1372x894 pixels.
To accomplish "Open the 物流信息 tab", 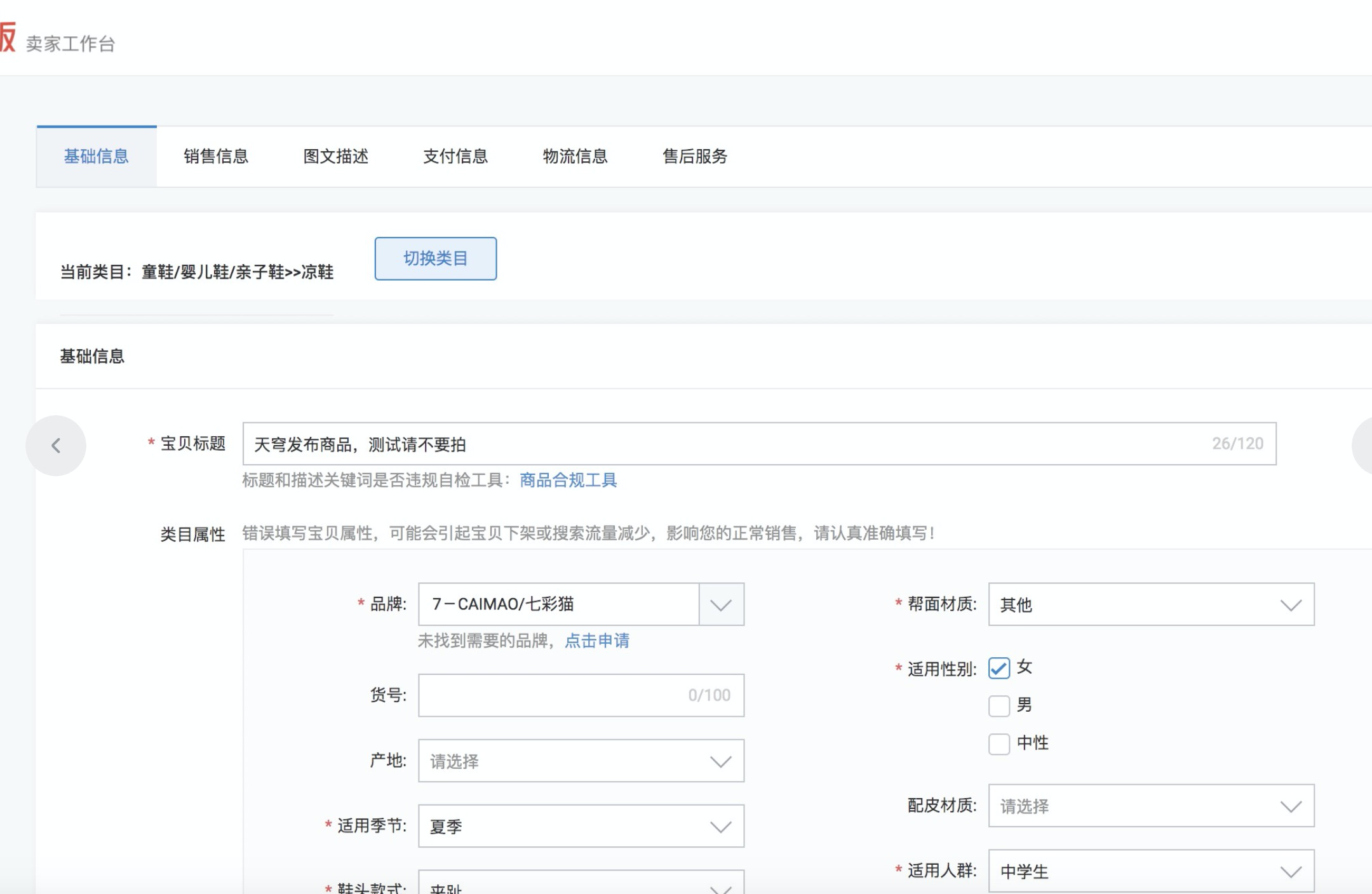I will (x=575, y=156).
